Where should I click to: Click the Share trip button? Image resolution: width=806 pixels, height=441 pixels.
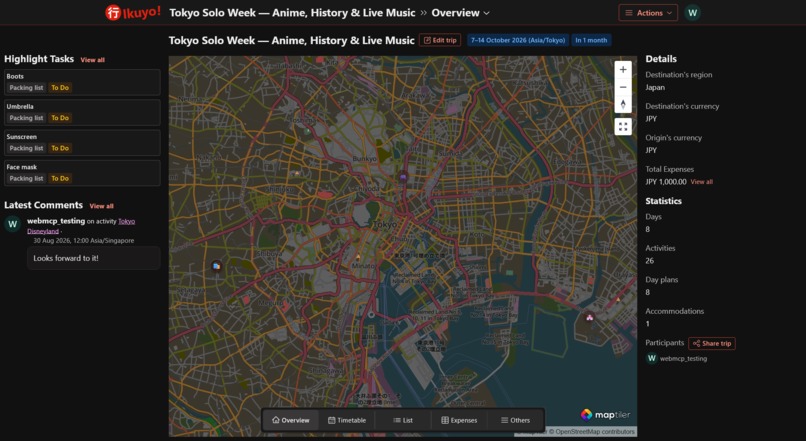712,343
